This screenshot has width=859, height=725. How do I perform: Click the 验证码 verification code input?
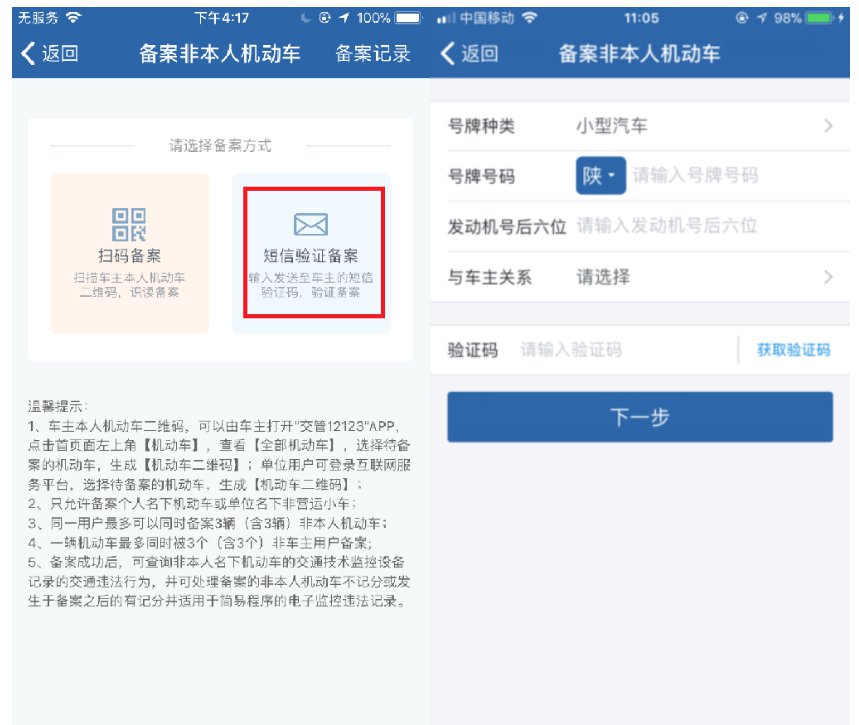pyautogui.click(x=620, y=350)
